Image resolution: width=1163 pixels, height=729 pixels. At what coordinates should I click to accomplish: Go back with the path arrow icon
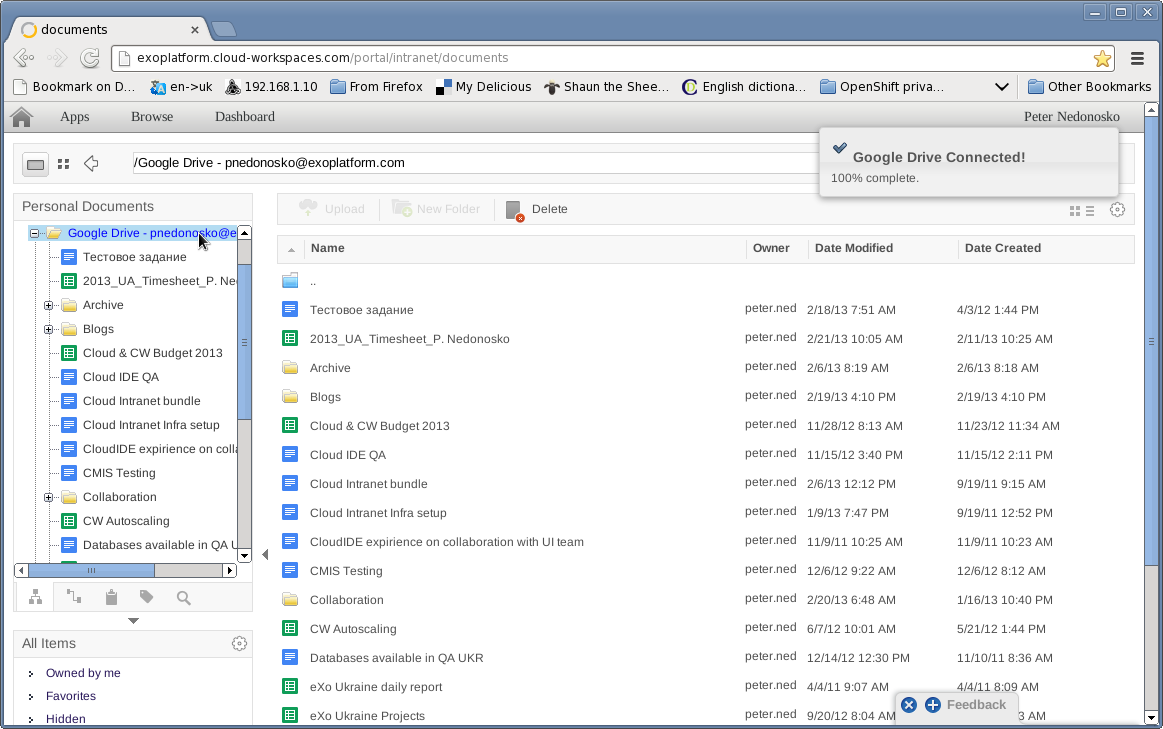(91, 163)
